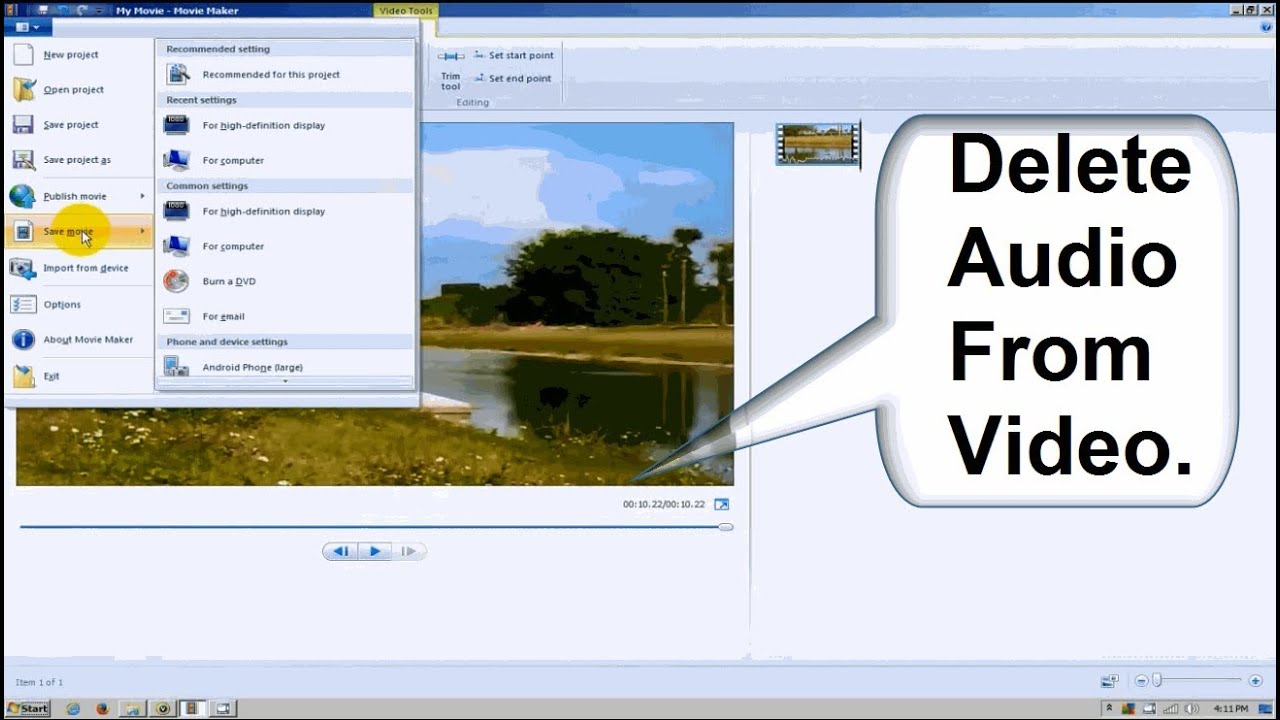Open Firefox from the taskbar

102,709
